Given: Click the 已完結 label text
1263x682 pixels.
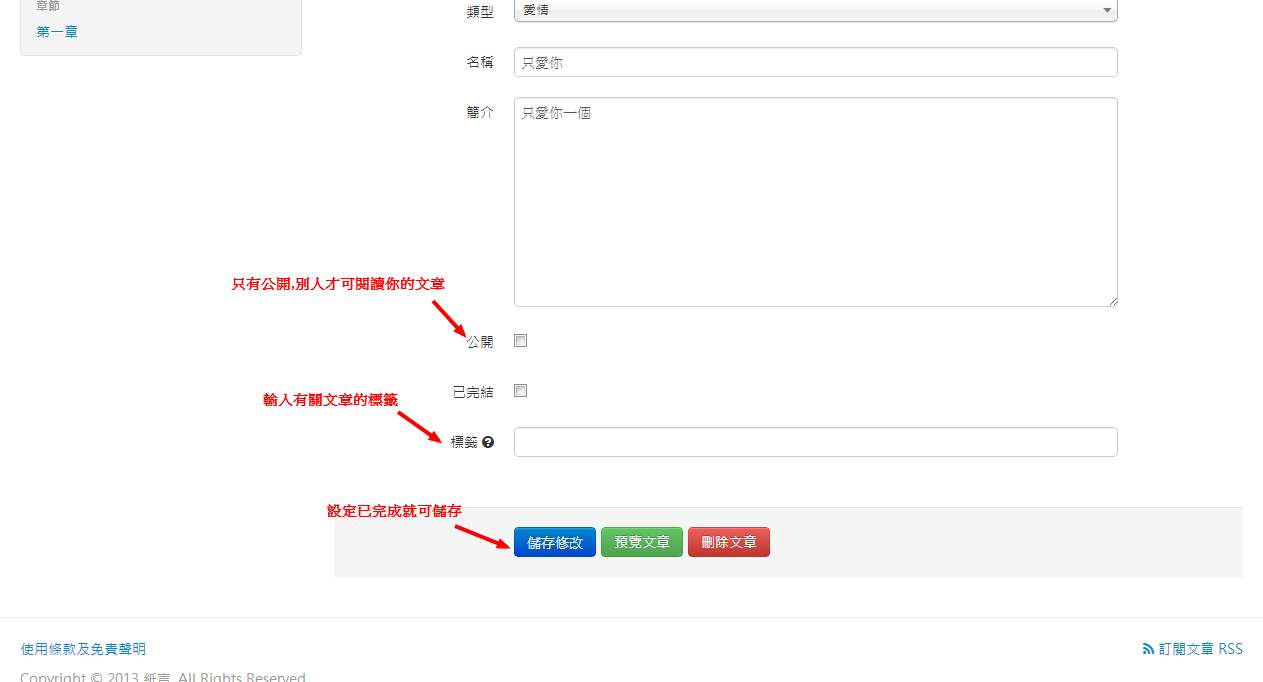Looking at the screenshot, I should point(473,392).
